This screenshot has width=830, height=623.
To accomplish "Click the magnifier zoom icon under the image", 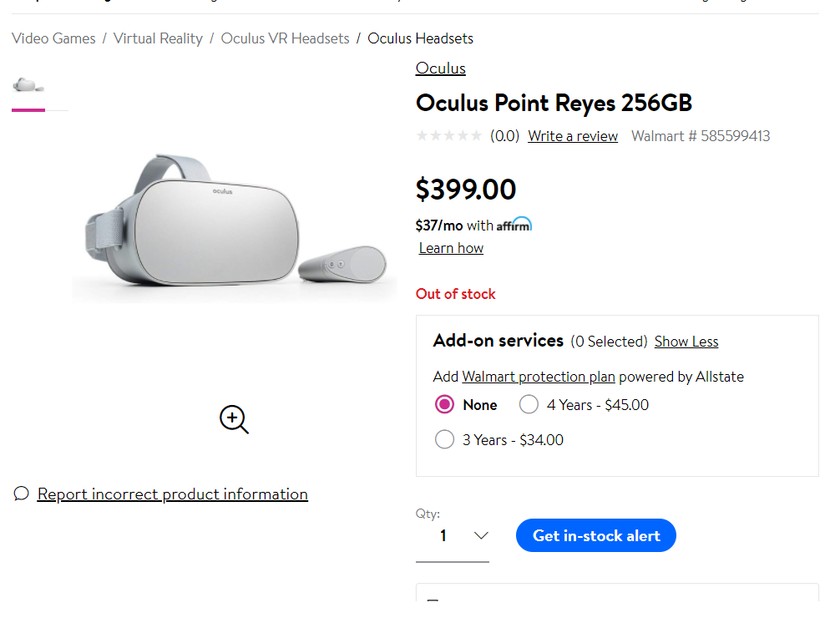I will point(234,419).
